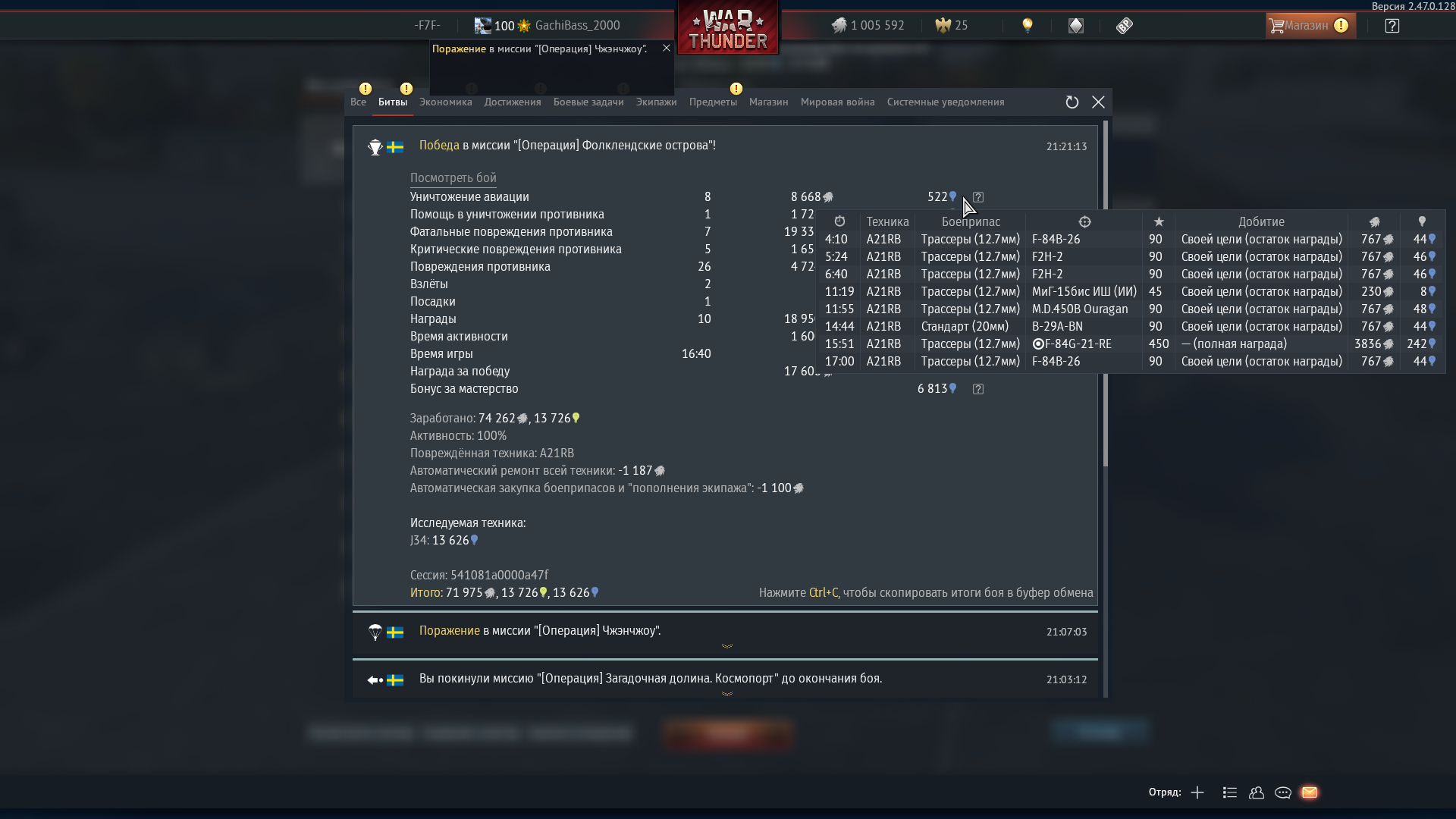
Task: Switch to the Предметы tab
Action: point(713,102)
